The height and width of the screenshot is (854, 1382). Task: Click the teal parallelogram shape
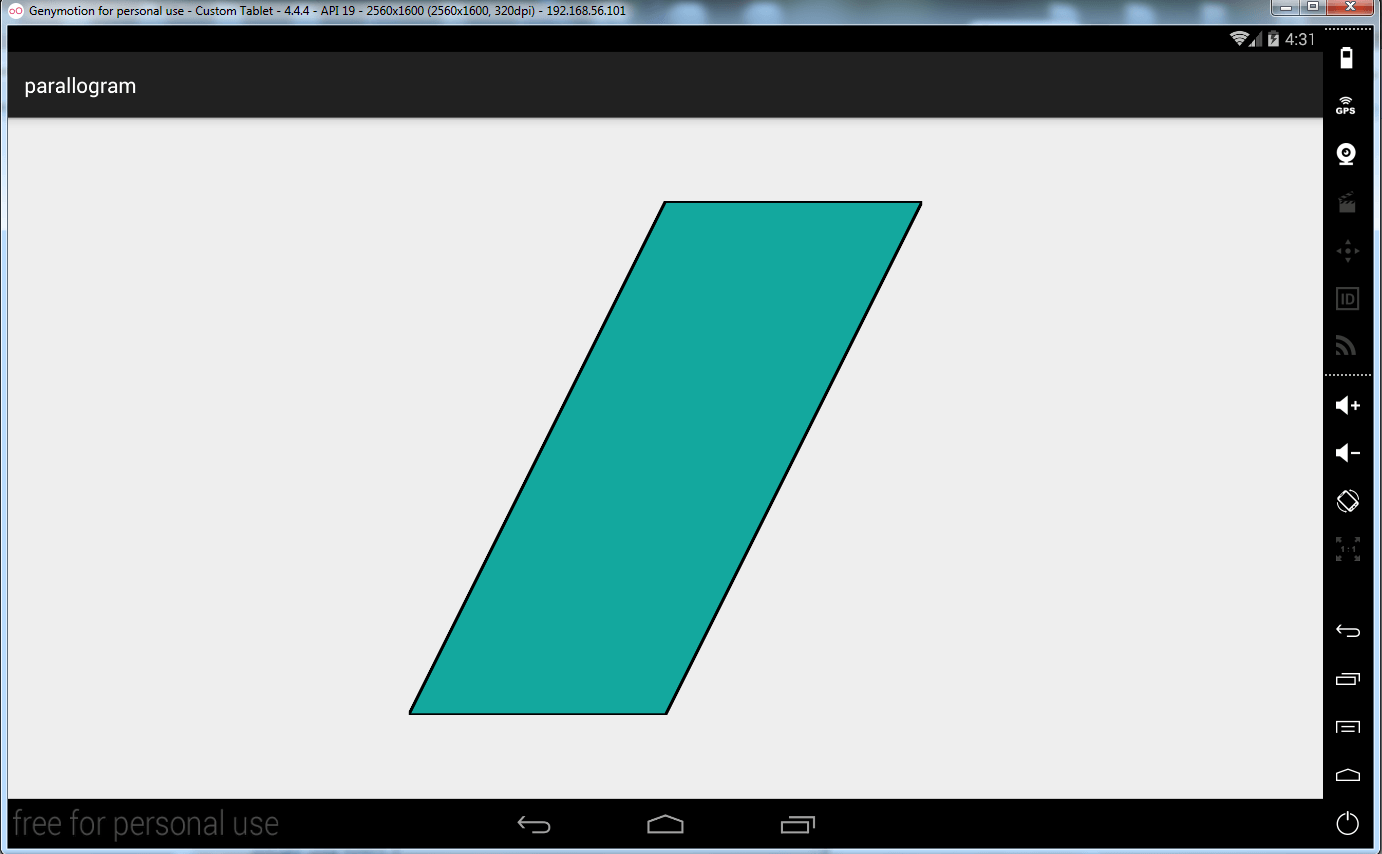click(x=665, y=458)
